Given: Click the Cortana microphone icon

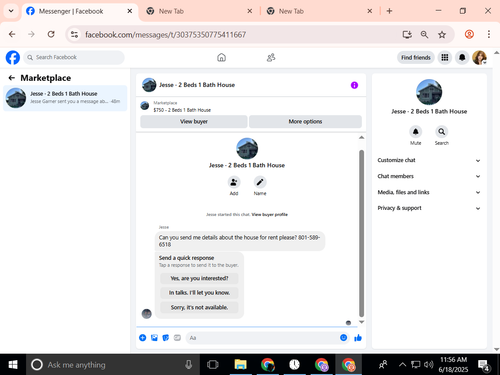Looking at the screenshot, I should tap(188, 365).
